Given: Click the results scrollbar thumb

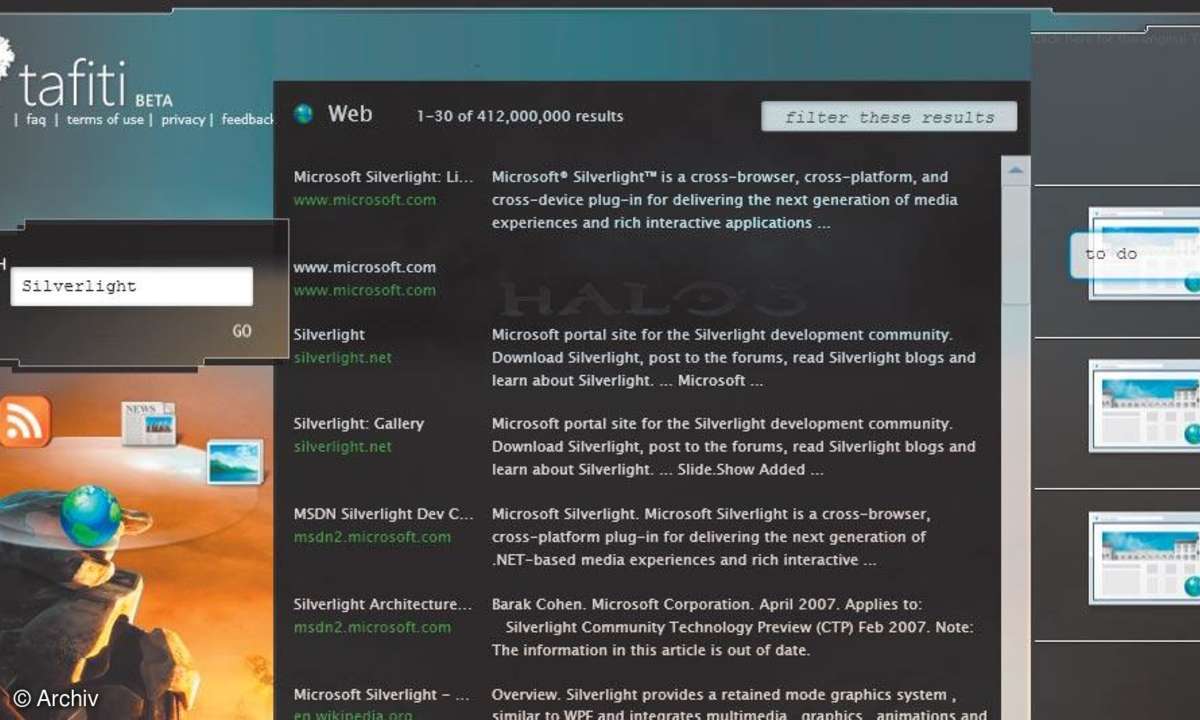Looking at the screenshot, I should pyautogui.click(x=1016, y=245).
